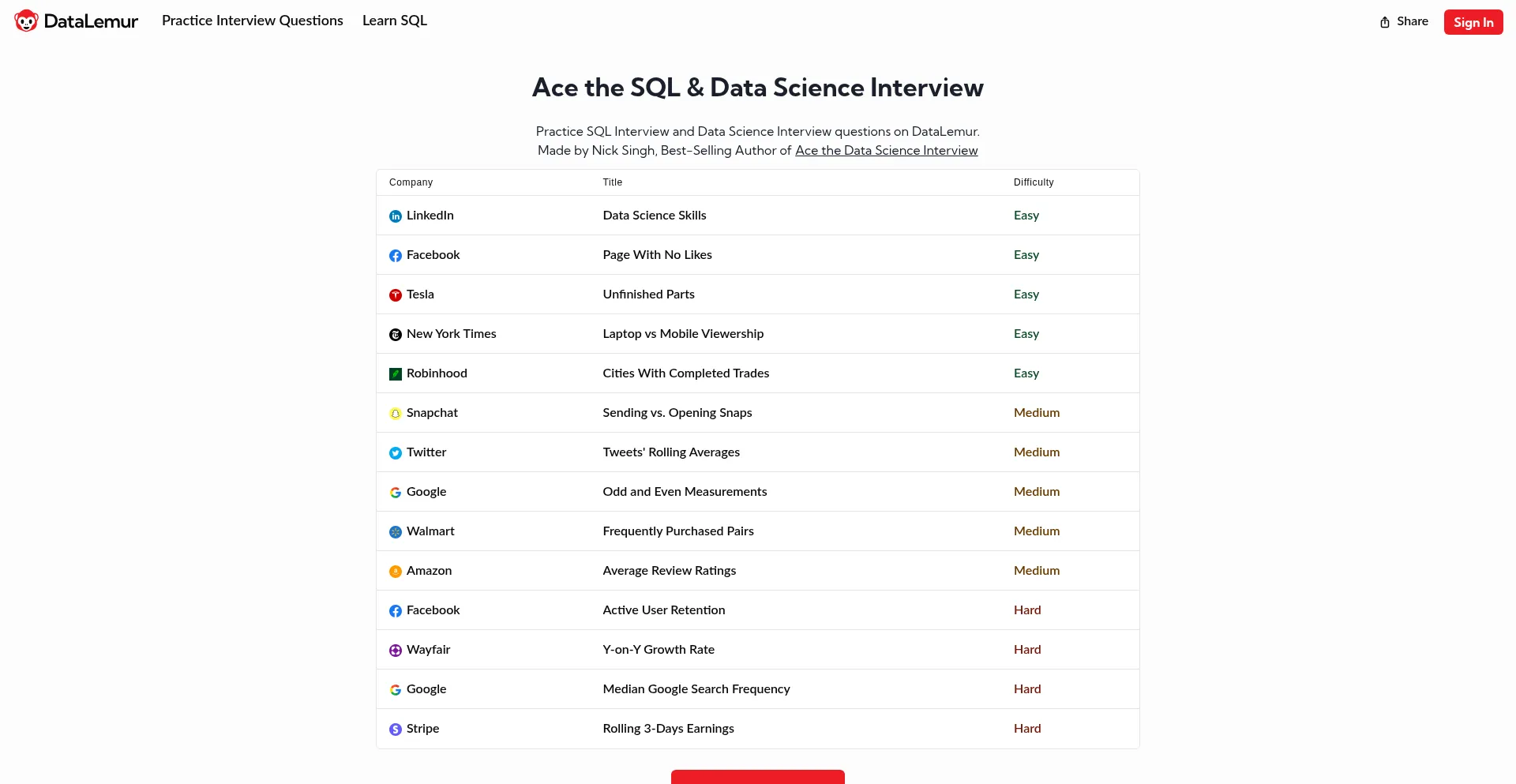This screenshot has height=784, width=1516.
Task: Click the New York Times logo icon
Action: point(396,335)
